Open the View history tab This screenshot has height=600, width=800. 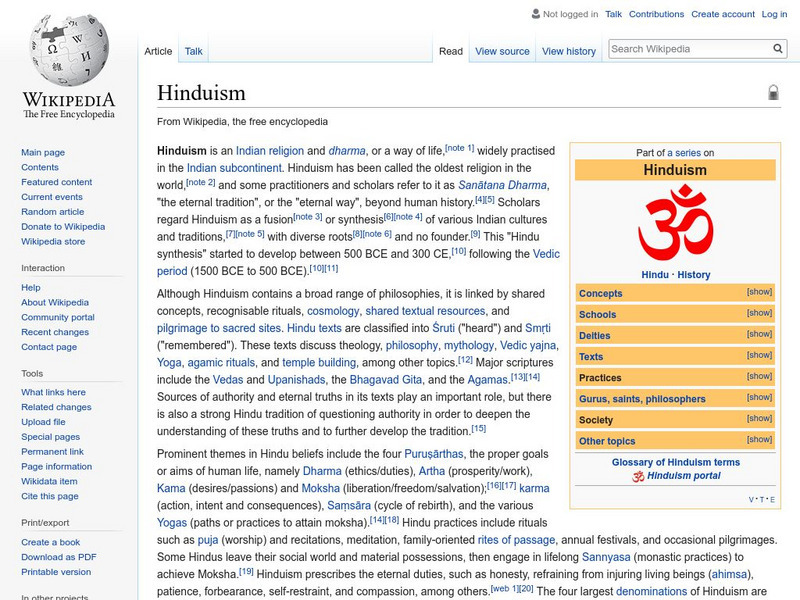[x=569, y=51]
